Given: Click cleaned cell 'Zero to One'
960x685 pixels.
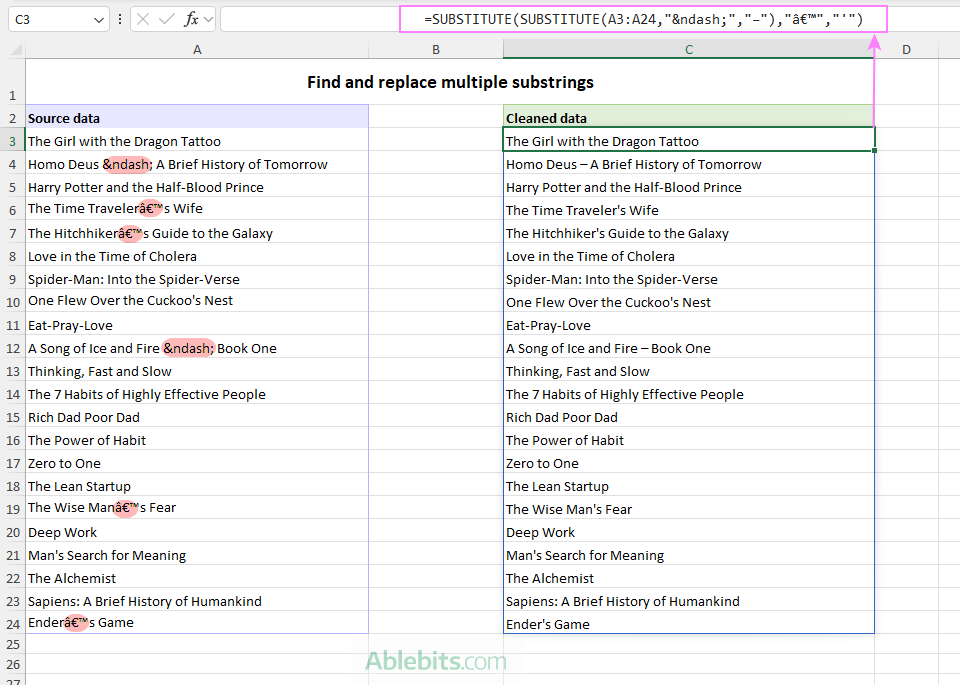Looking at the screenshot, I should coord(689,462).
